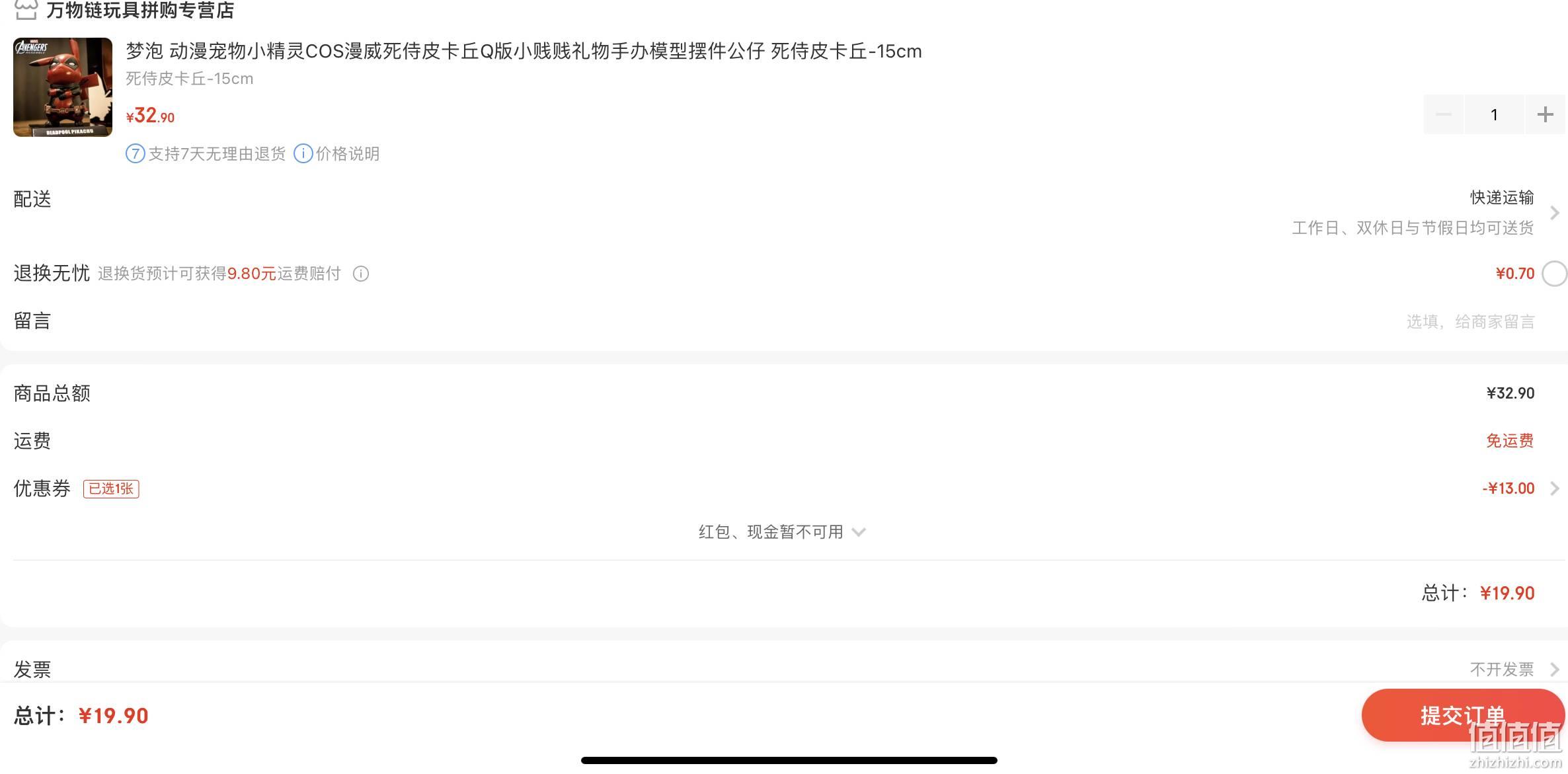Image resolution: width=1568 pixels, height=774 pixels.
Task: Select the 退换无忧 ¥0.70 radio button
Action: 1555,274
